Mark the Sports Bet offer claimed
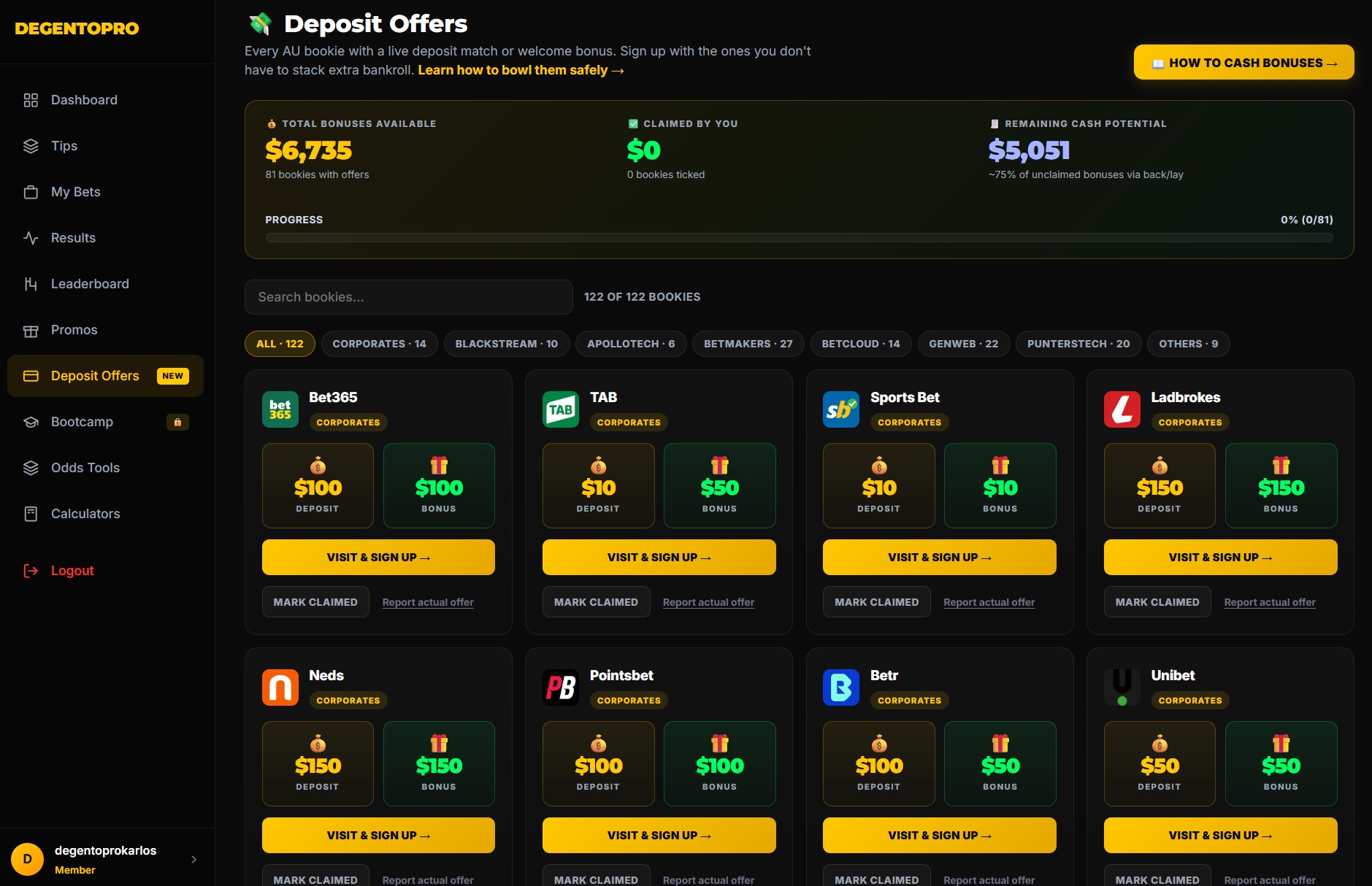The height and width of the screenshot is (886, 1372). point(876,601)
